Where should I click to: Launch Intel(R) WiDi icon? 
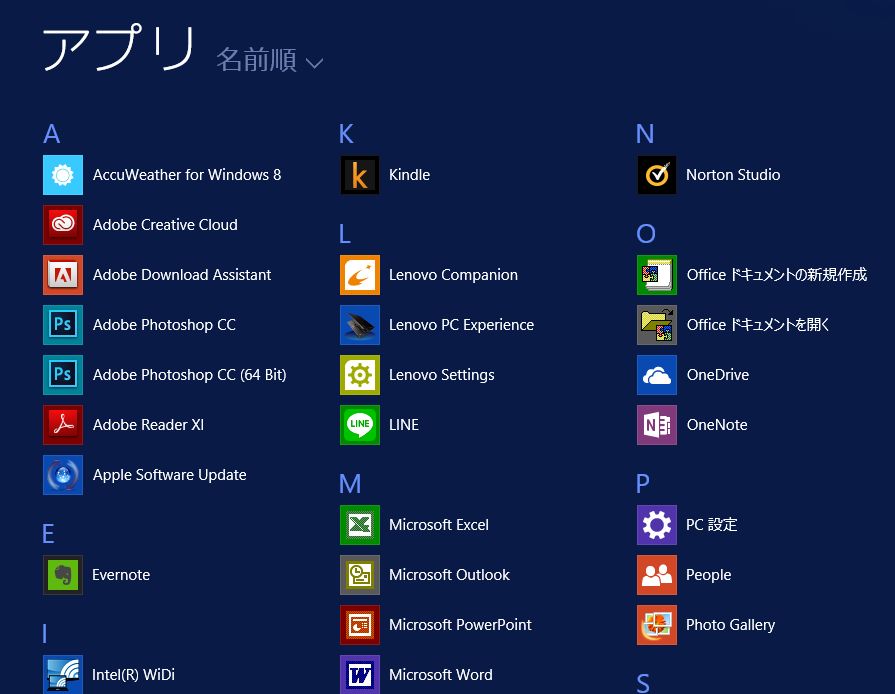click(x=63, y=675)
